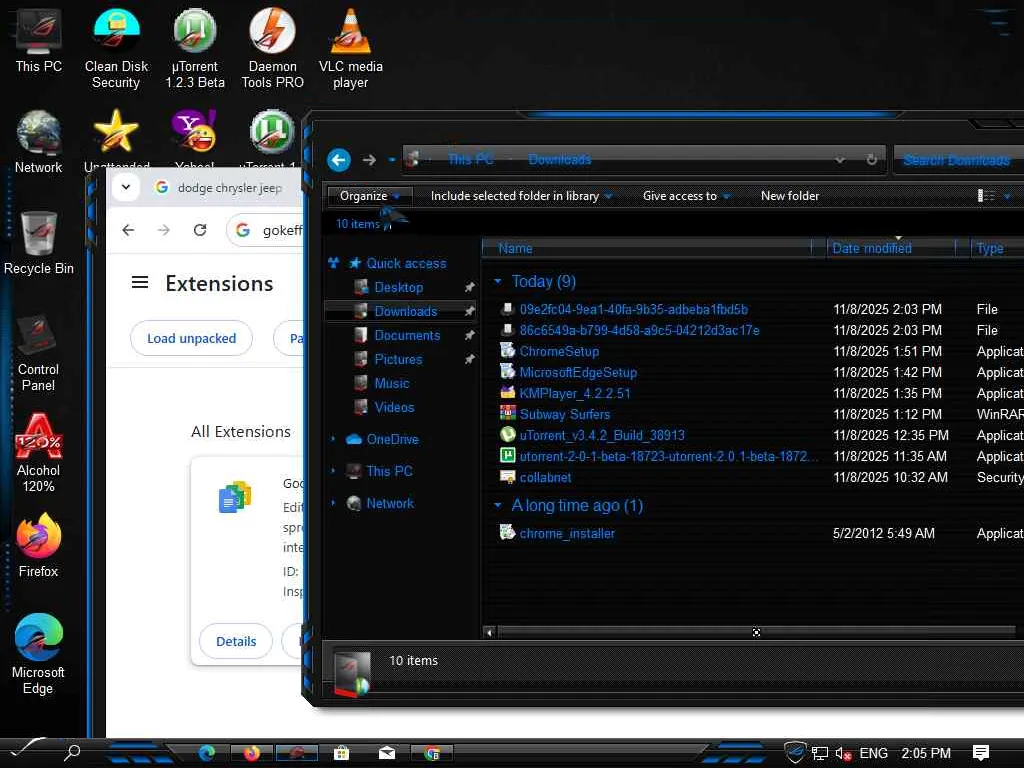1024x768 pixels.
Task: Click Downloads in the address breadcrumb
Action: [560, 160]
